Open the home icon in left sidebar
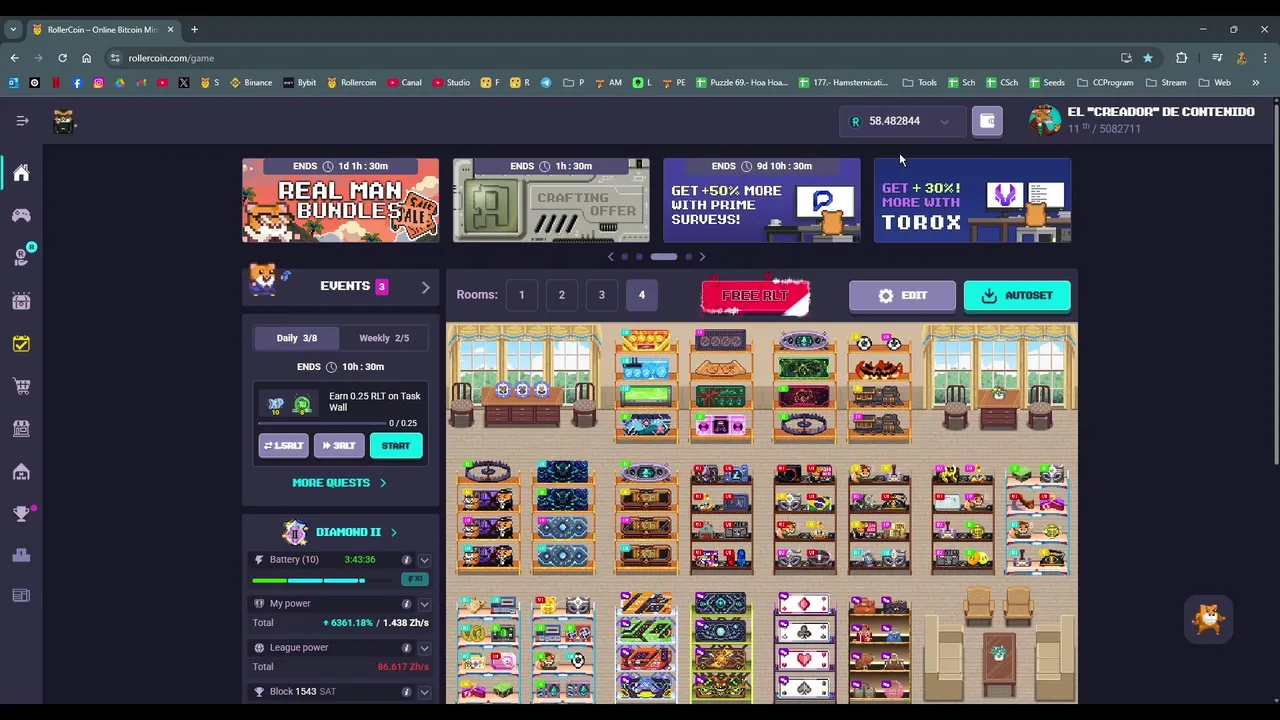The height and width of the screenshot is (720, 1280). coord(21,173)
